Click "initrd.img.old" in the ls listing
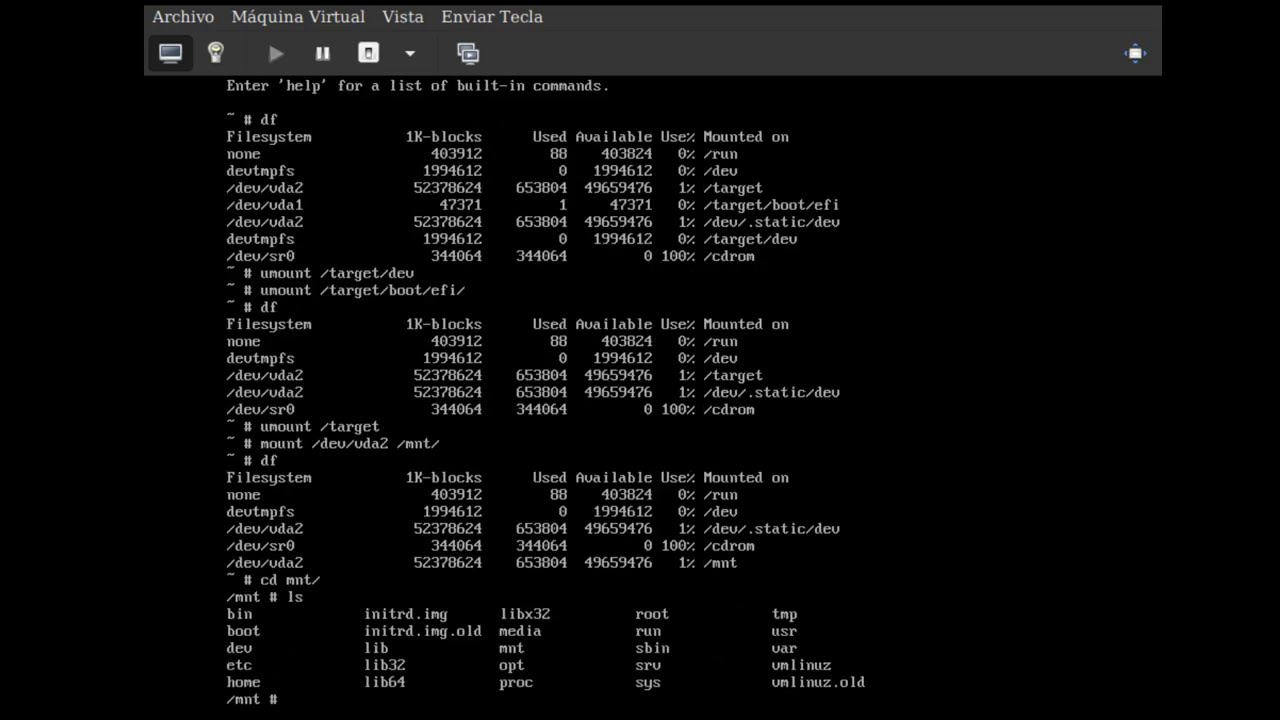1280x720 pixels. coord(423,631)
